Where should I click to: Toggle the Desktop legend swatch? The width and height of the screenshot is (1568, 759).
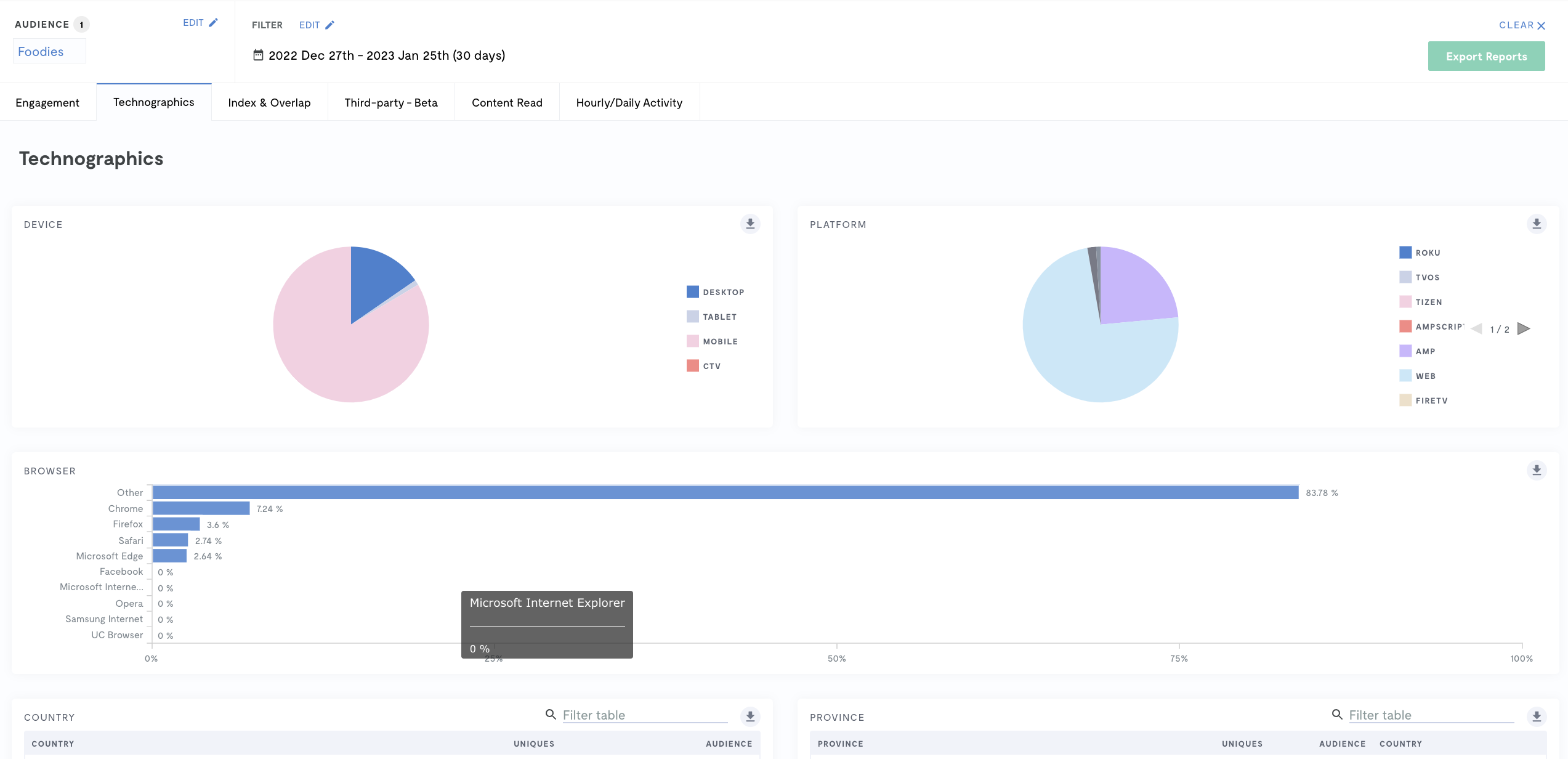692,291
